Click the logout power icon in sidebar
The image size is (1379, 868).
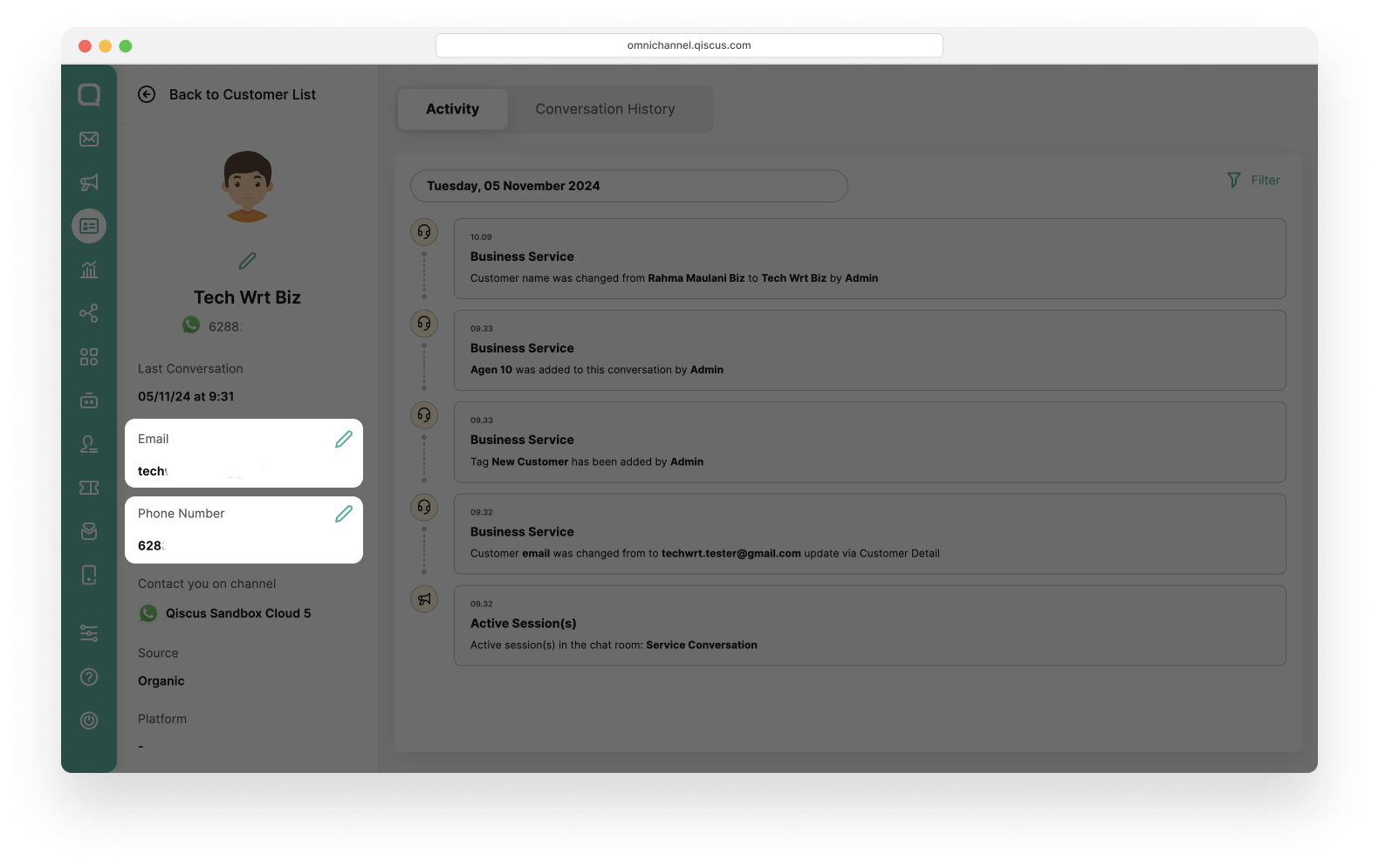click(89, 721)
